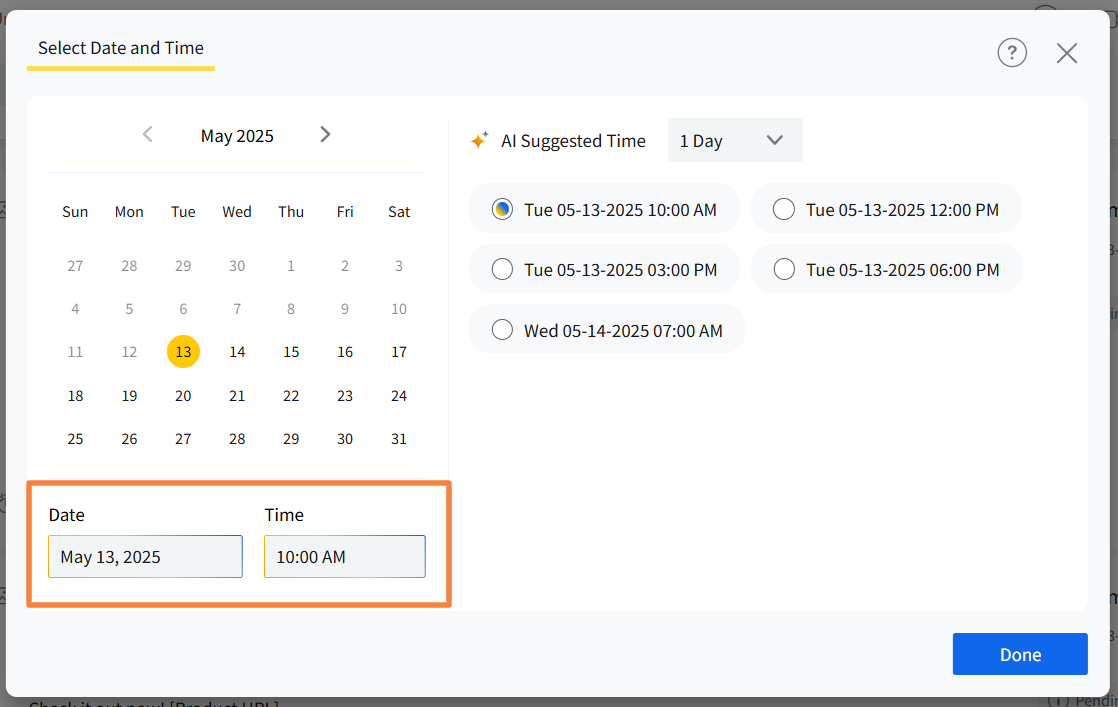Viewport: 1118px width, 707px height.
Task: Close the Select Date and Time dialog
Action: pos(1067,53)
